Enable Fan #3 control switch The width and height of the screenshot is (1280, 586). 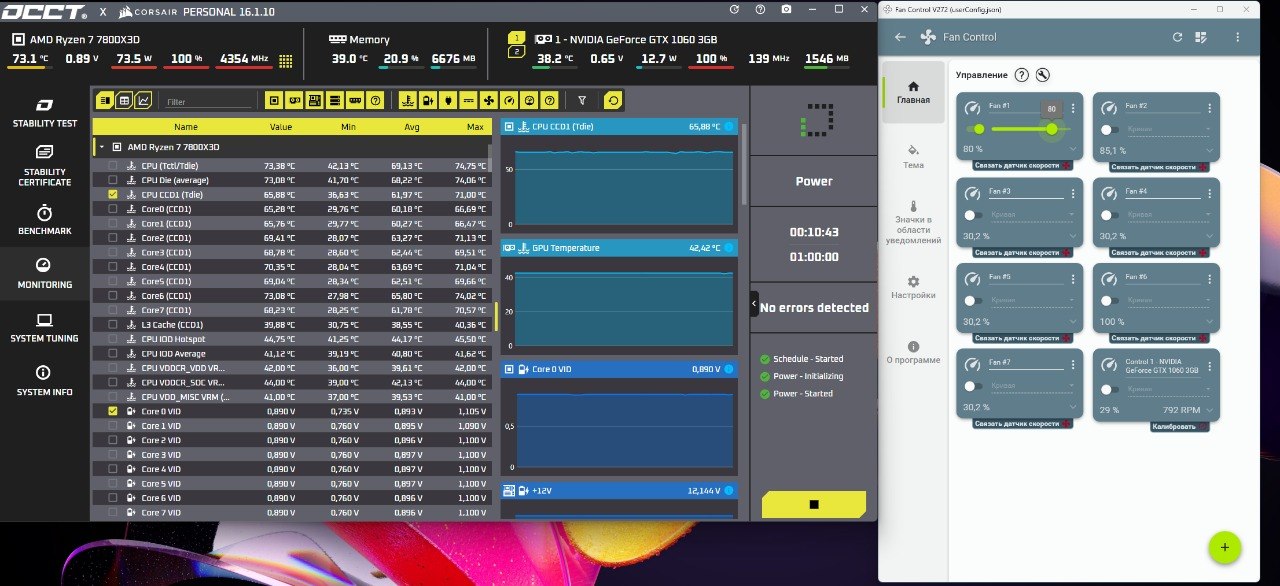pos(974,215)
